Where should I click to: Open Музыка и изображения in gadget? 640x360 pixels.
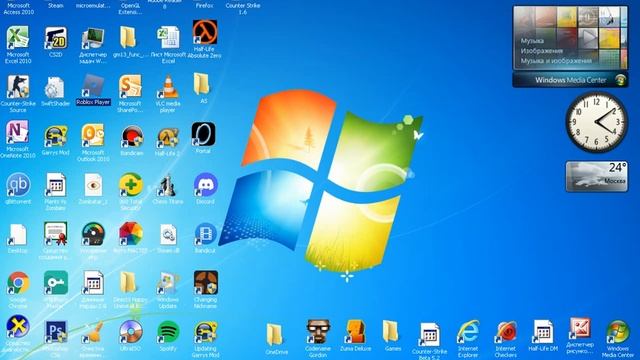pos(556,61)
